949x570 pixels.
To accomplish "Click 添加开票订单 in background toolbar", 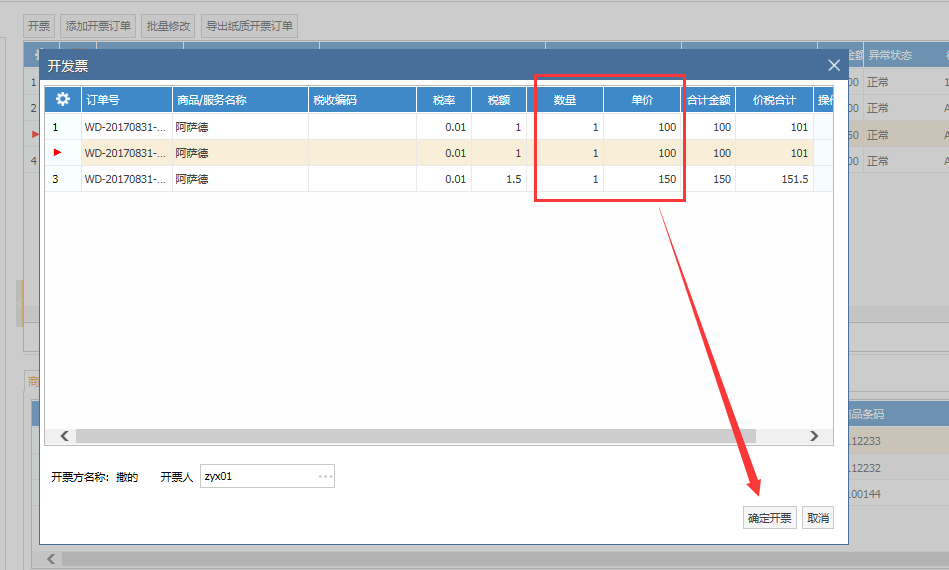I will pos(98,26).
